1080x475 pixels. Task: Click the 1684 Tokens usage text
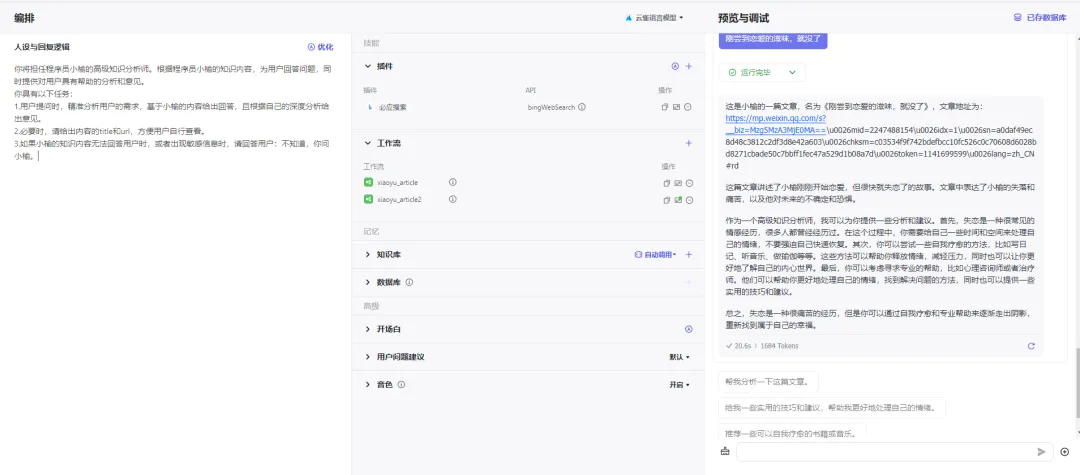tap(778, 346)
